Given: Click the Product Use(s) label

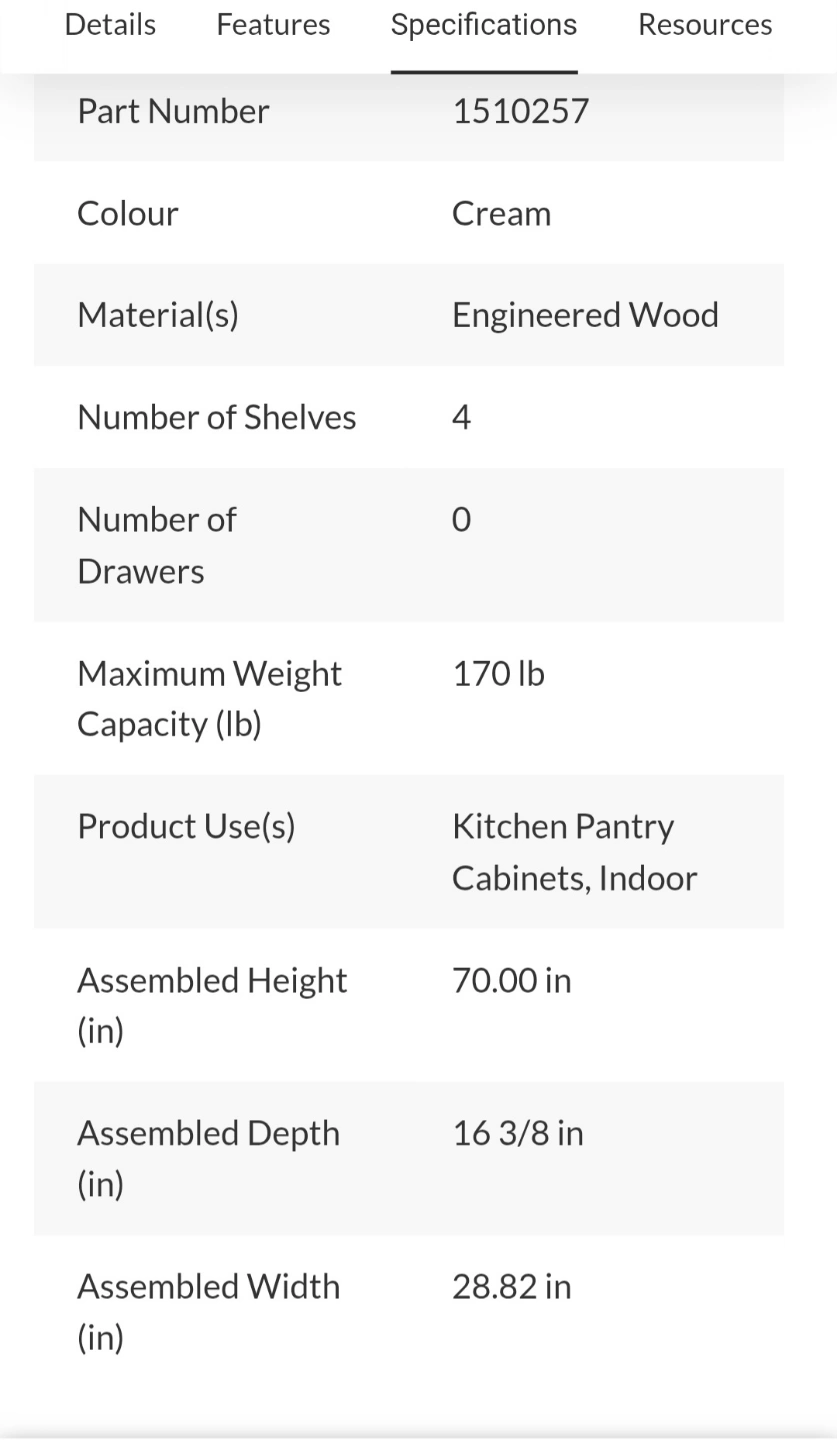Looking at the screenshot, I should point(186,826).
